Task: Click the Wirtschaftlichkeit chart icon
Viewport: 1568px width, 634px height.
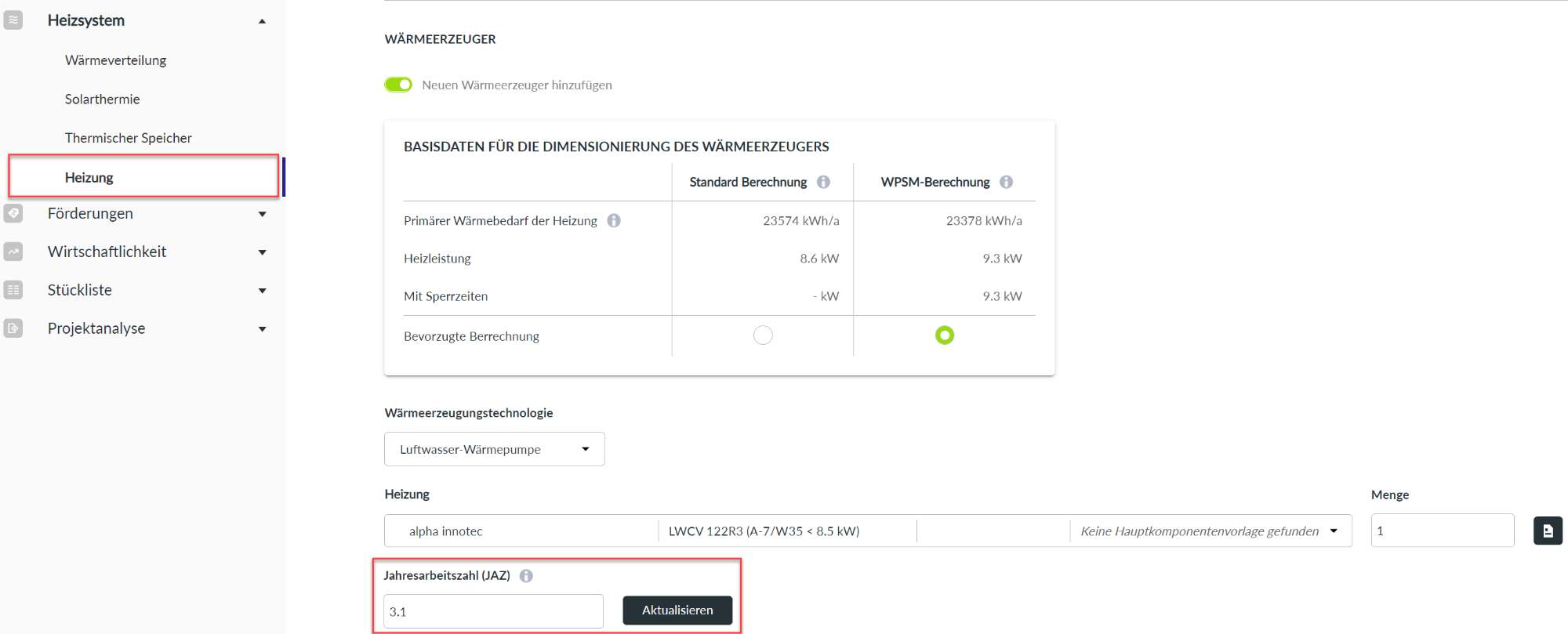Action: pyautogui.click(x=13, y=252)
